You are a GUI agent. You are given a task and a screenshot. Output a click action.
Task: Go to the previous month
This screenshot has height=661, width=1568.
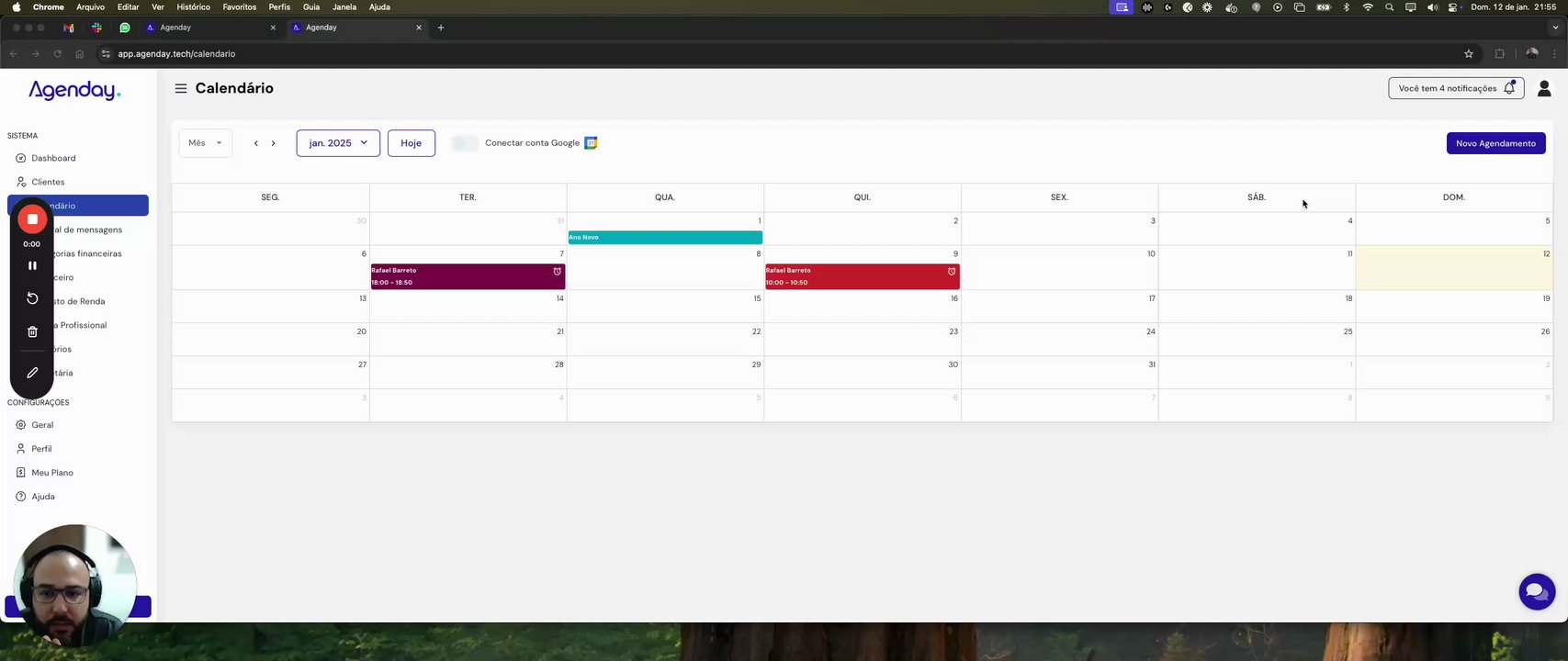tap(256, 143)
